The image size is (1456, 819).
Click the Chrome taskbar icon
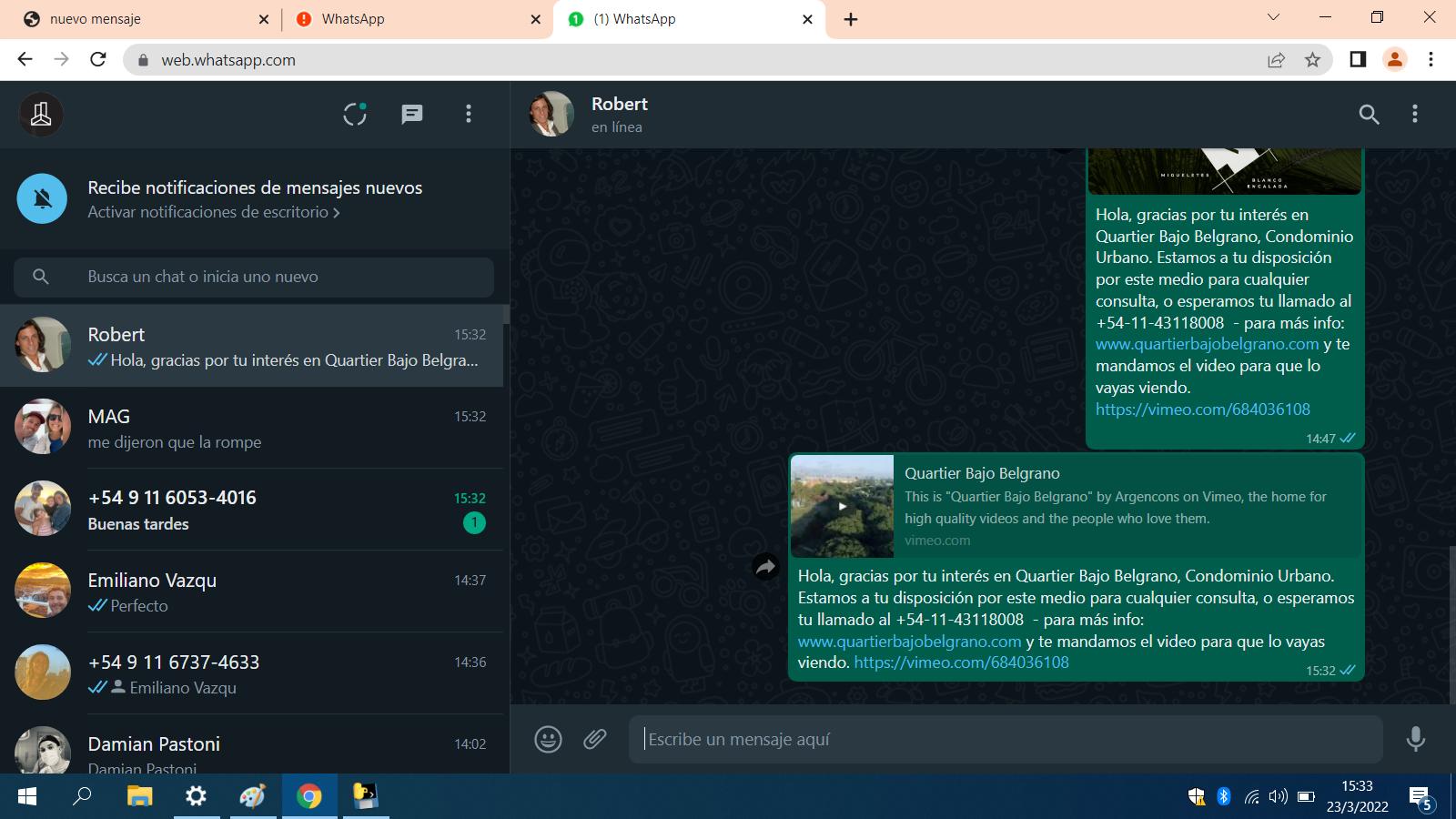pyautogui.click(x=309, y=797)
